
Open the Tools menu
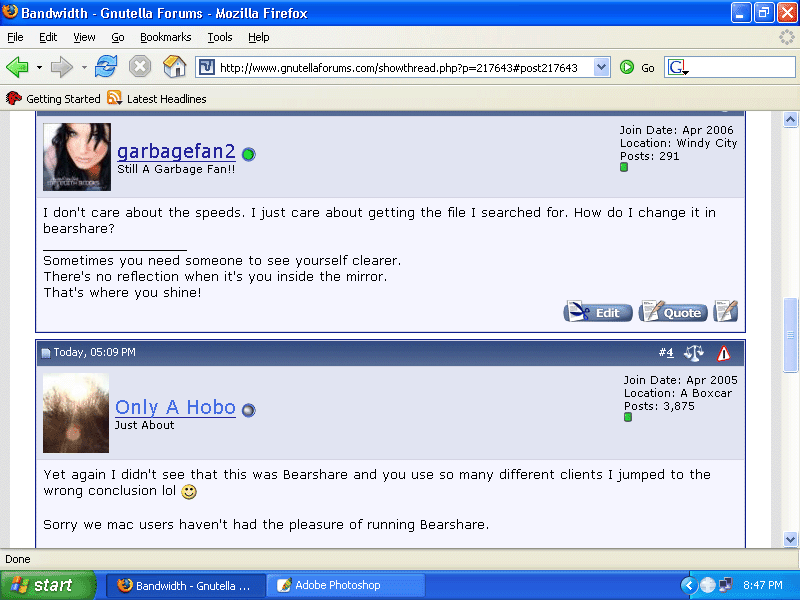coord(219,37)
